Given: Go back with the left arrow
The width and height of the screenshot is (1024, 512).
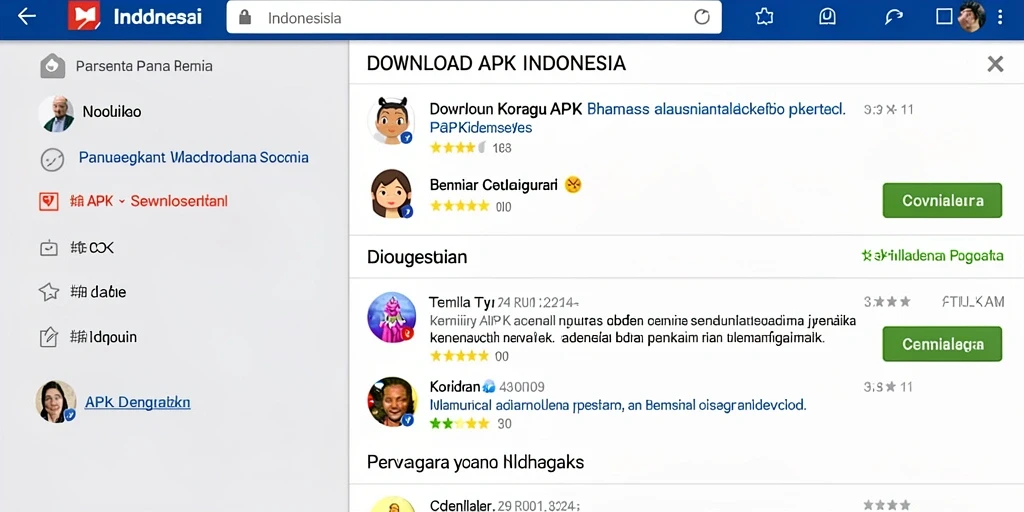Looking at the screenshot, I should pyautogui.click(x=26, y=16).
